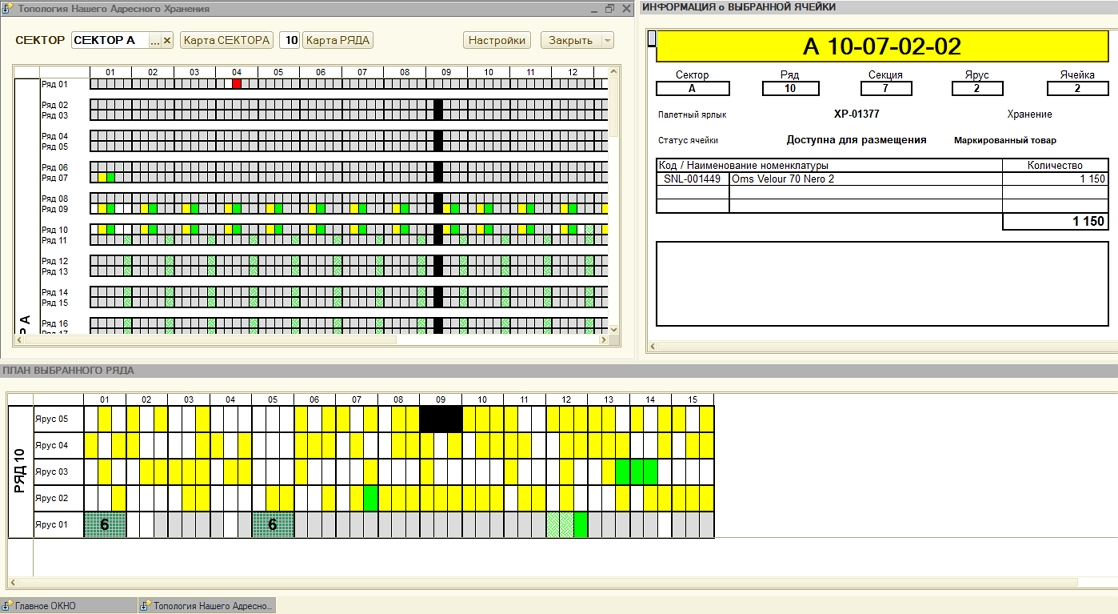Screen dimensions: 1118x614
Task: Select green cell in section 13 of Ярус 03
Action: 622,471
